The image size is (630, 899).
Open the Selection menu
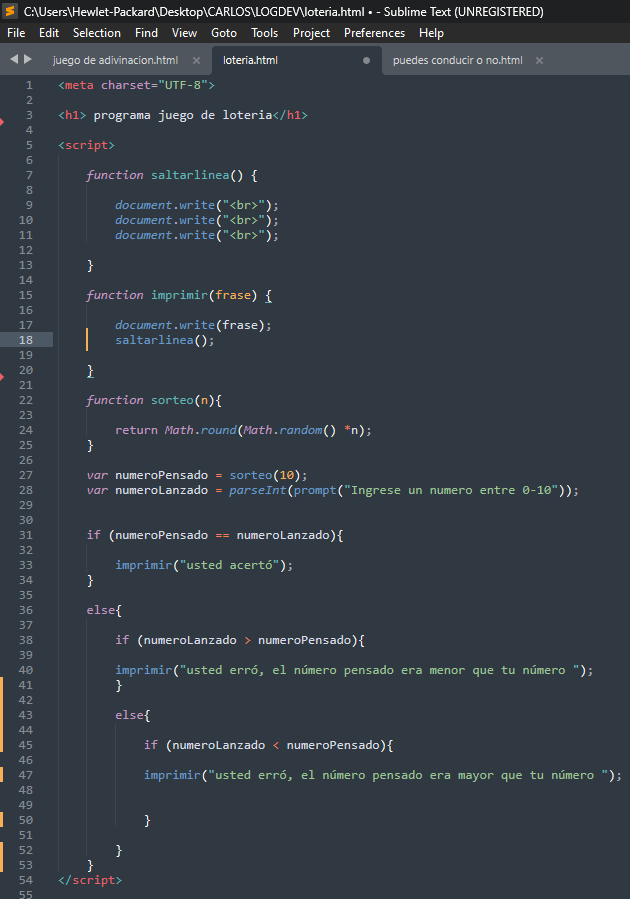click(x=97, y=33)
